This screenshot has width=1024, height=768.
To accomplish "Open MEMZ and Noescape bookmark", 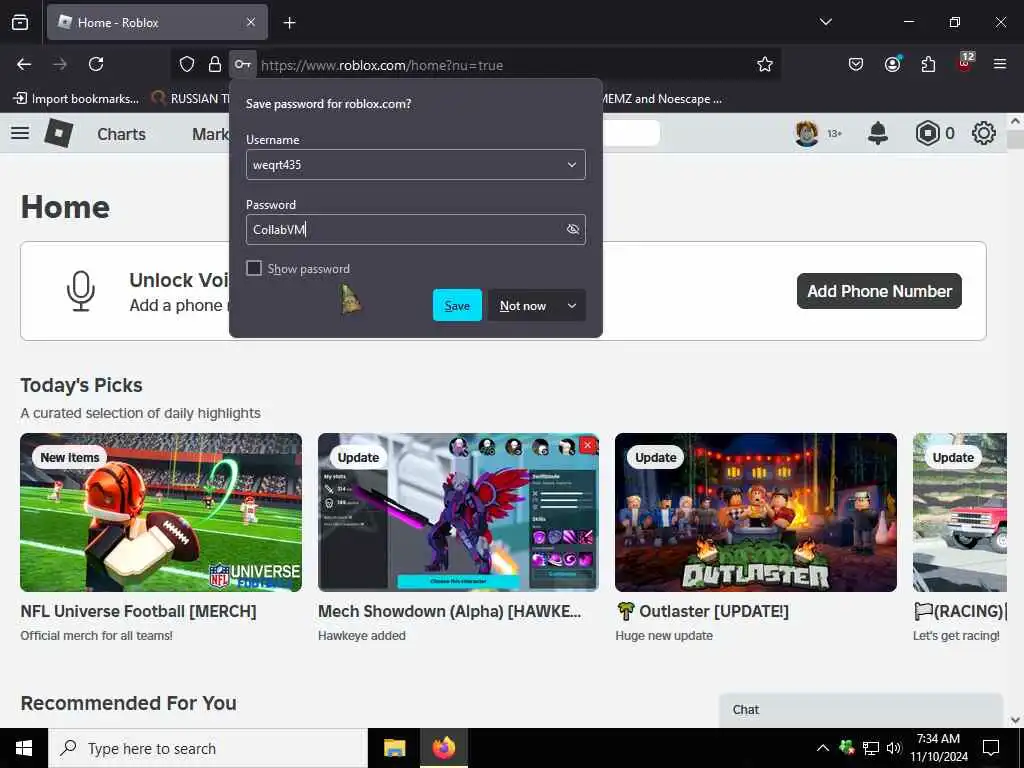I will pyautogui.click(x=662, y=99).
